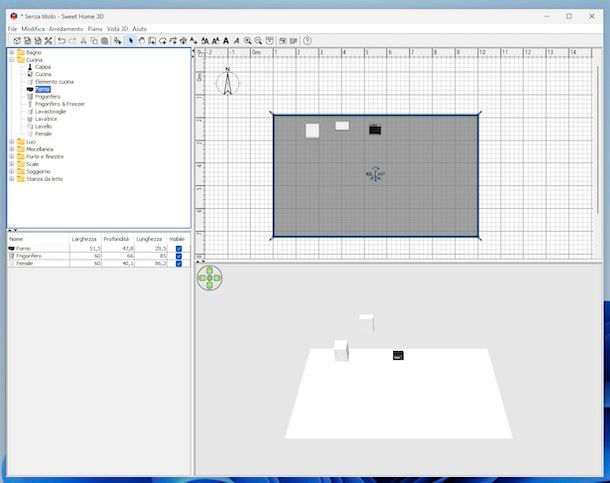610x483 pixels.
Task: Click the 3D view navigation arrows pad
Action: pyautogui.click(x=210, y=278)
